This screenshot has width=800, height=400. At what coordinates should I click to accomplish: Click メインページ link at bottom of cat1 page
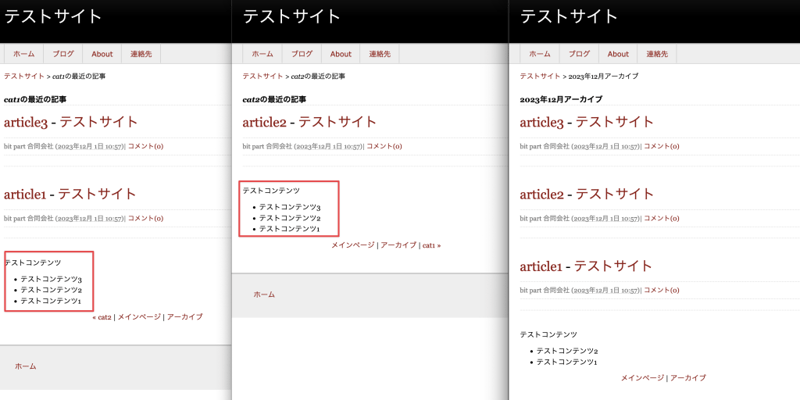[x=139, y=317]
